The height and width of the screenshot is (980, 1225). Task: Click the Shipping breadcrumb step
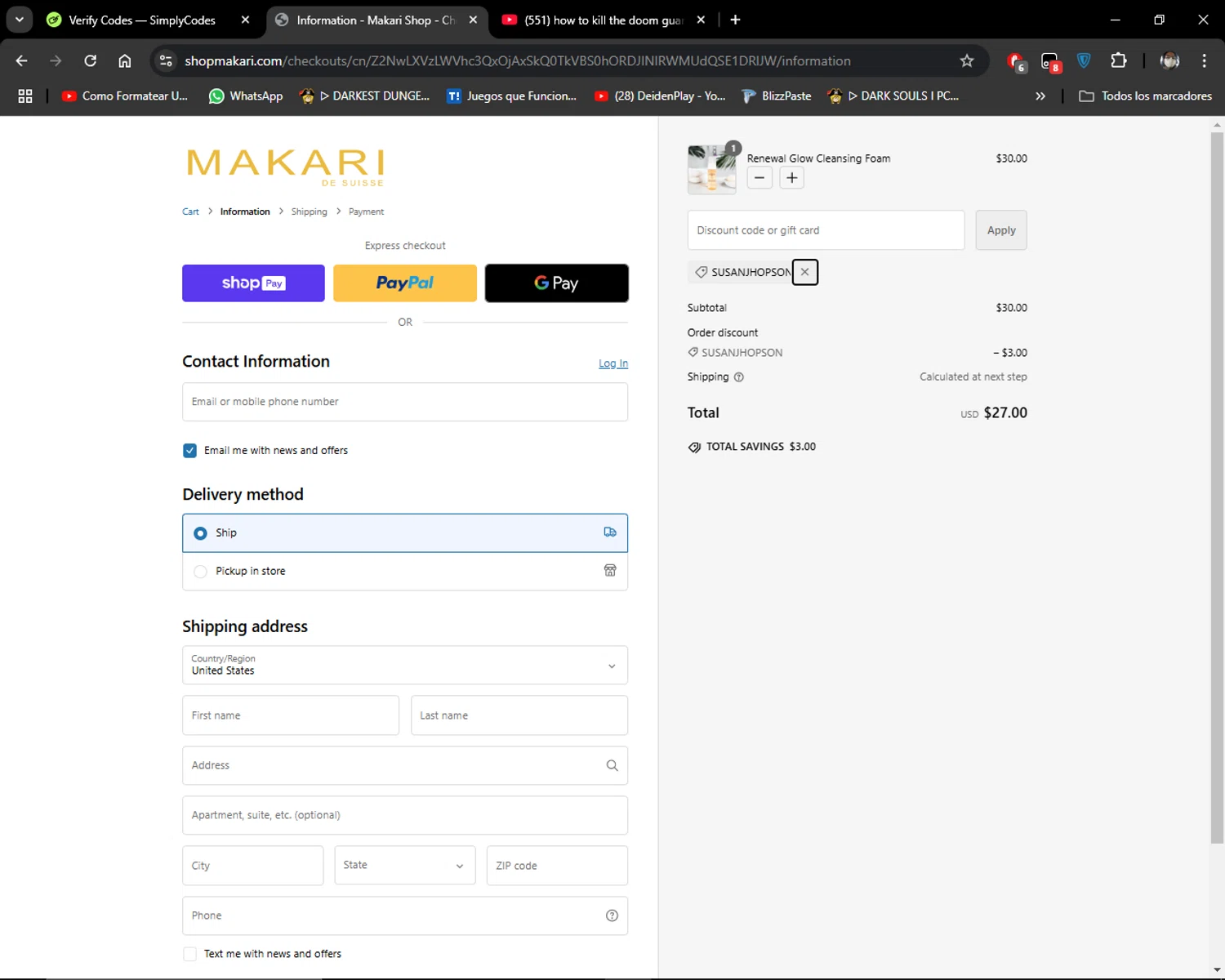coord(309,212)
